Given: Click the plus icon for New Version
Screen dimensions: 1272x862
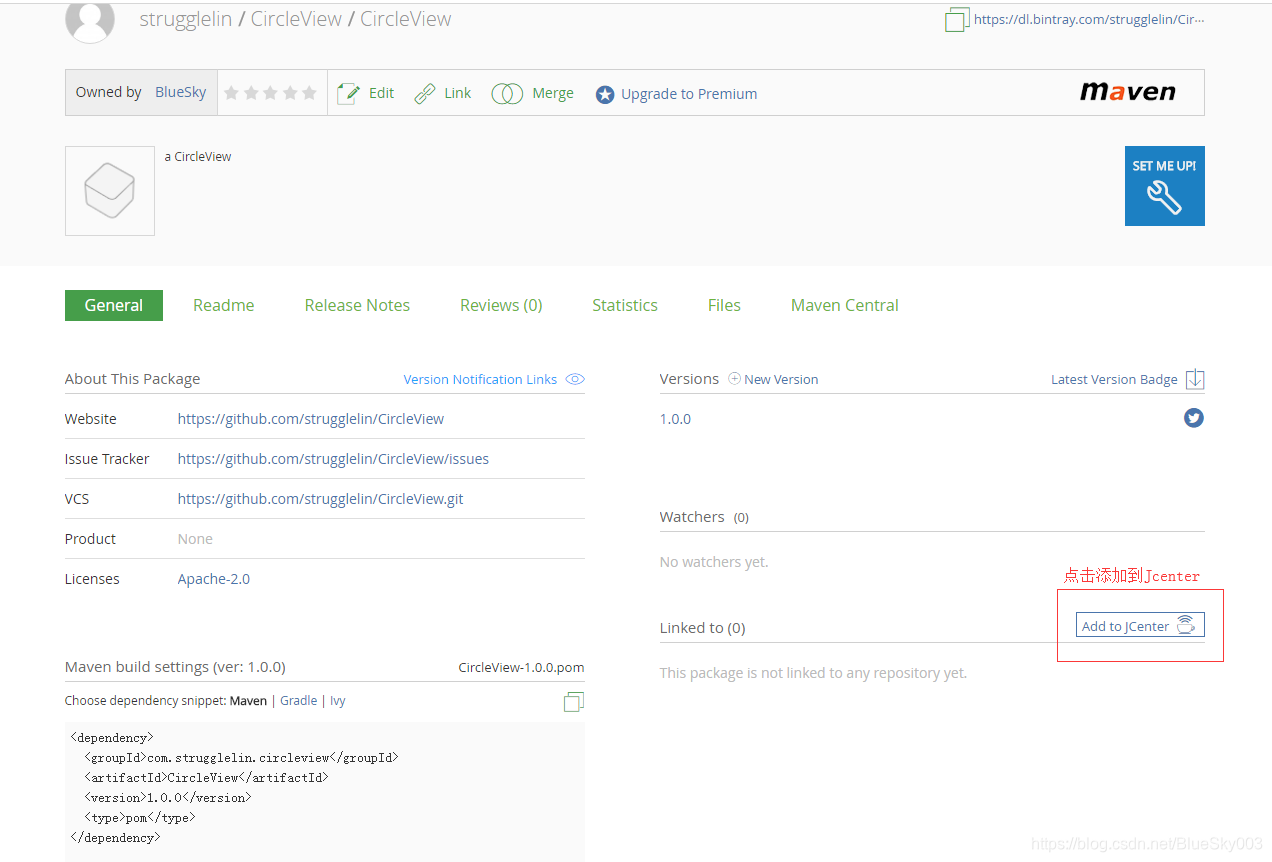Looking at the screenshot, I should (734, 379).
